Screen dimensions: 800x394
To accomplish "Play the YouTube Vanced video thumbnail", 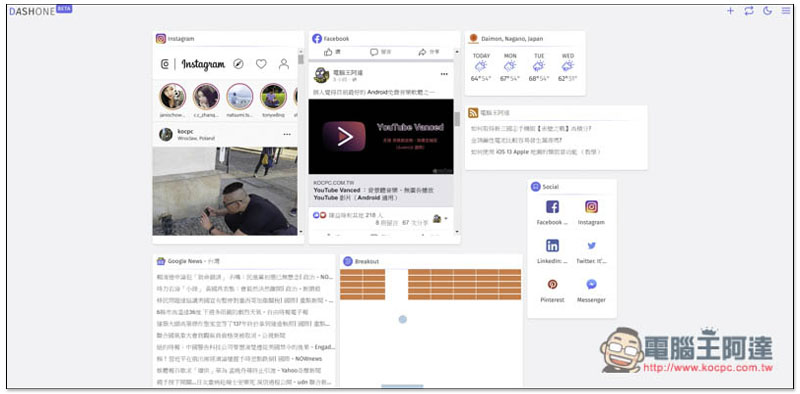I will [381, 137].
